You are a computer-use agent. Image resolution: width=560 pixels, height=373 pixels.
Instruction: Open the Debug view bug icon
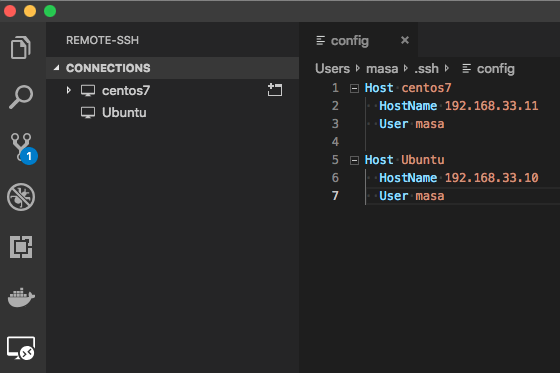21,197
